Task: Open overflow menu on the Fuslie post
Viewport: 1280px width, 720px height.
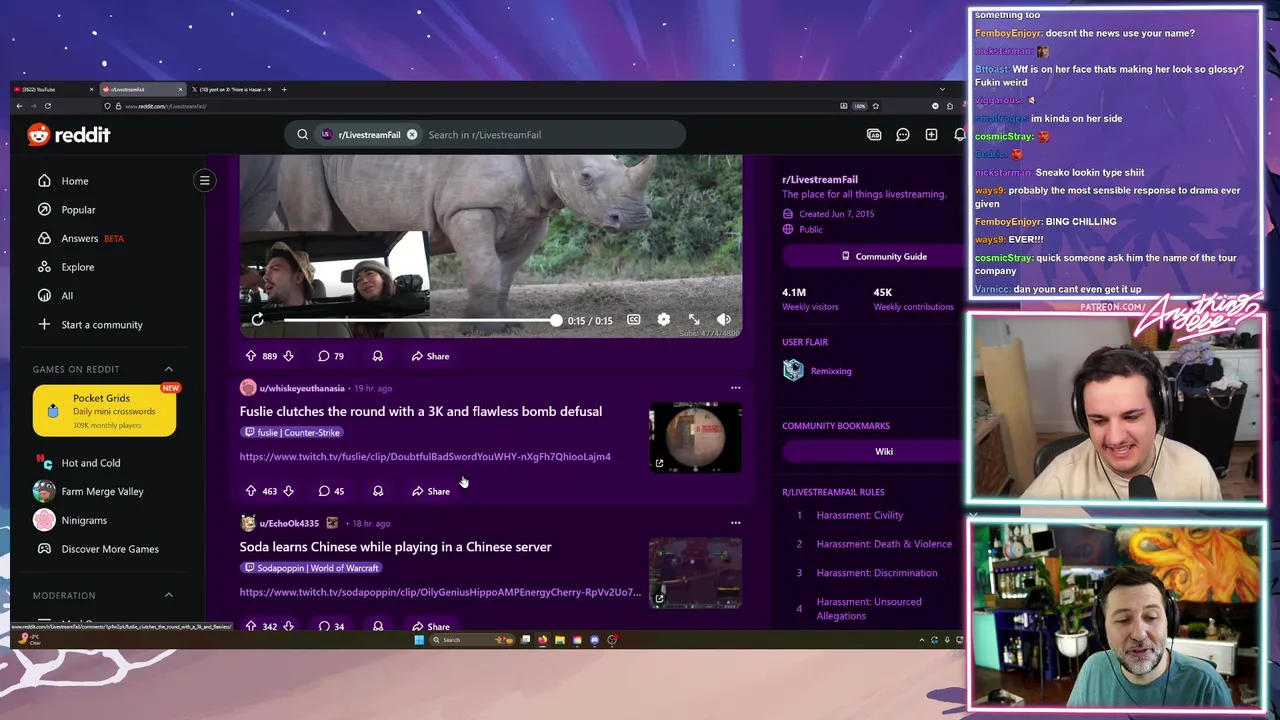Action: click(x=735, y=388)
